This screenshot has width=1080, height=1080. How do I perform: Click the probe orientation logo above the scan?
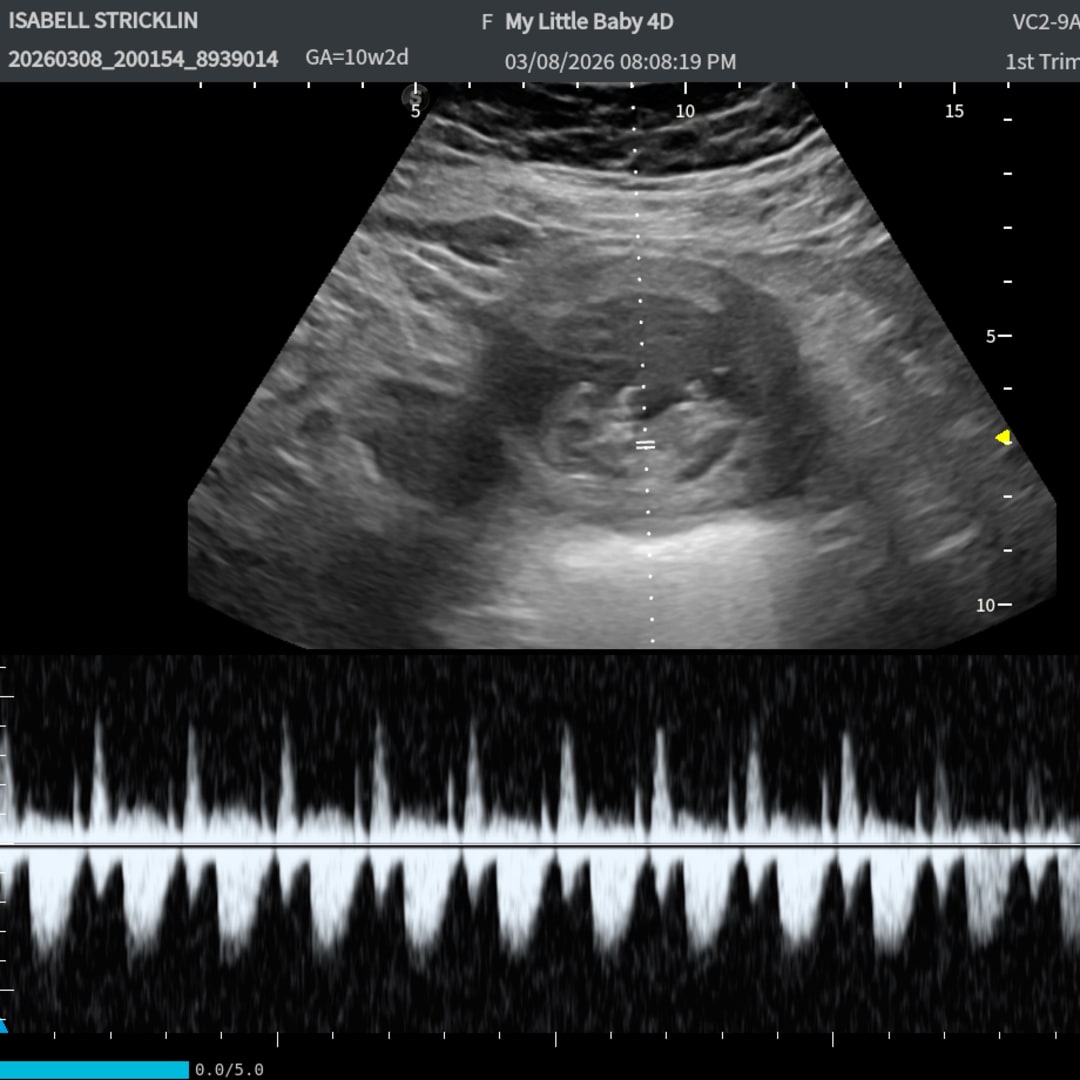pyautogui.click(x=416, y=98)
